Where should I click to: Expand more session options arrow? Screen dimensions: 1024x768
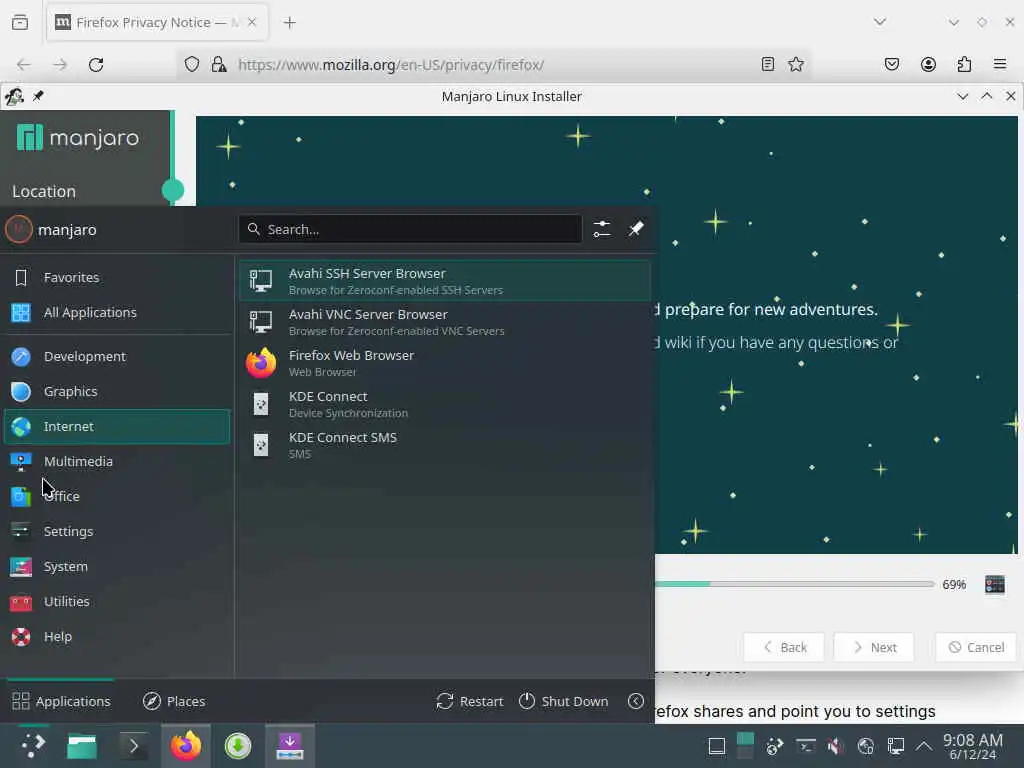point(636,701)
